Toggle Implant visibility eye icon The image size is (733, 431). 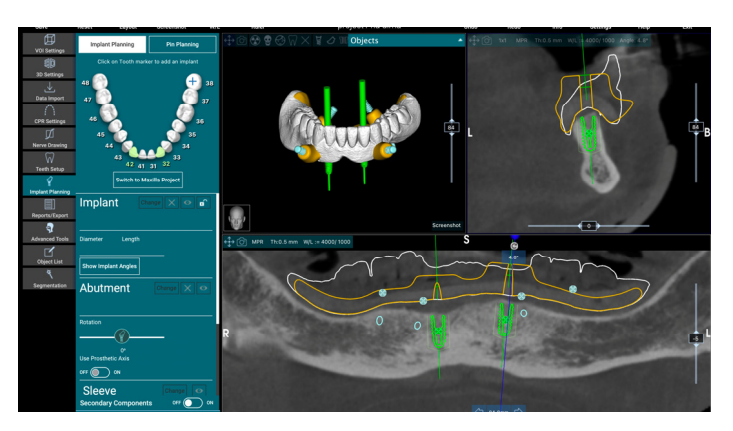pyautogui.click(x=187, y=203)
